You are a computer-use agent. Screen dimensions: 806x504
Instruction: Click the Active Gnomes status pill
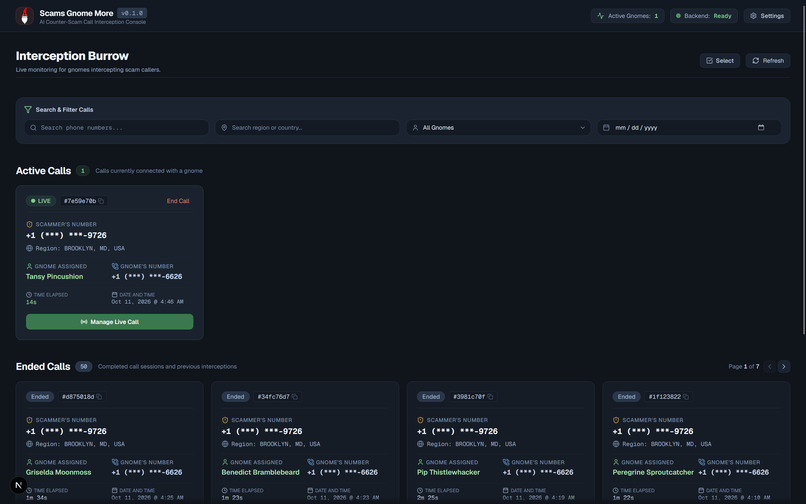627,16
